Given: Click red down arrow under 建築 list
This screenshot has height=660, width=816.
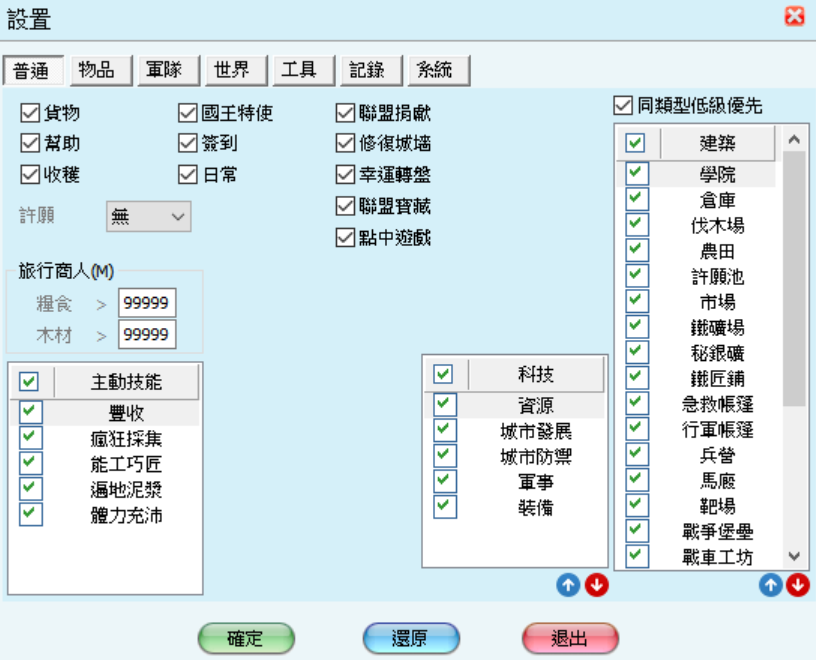Looking at the screenshot, I should pos(798,585).
